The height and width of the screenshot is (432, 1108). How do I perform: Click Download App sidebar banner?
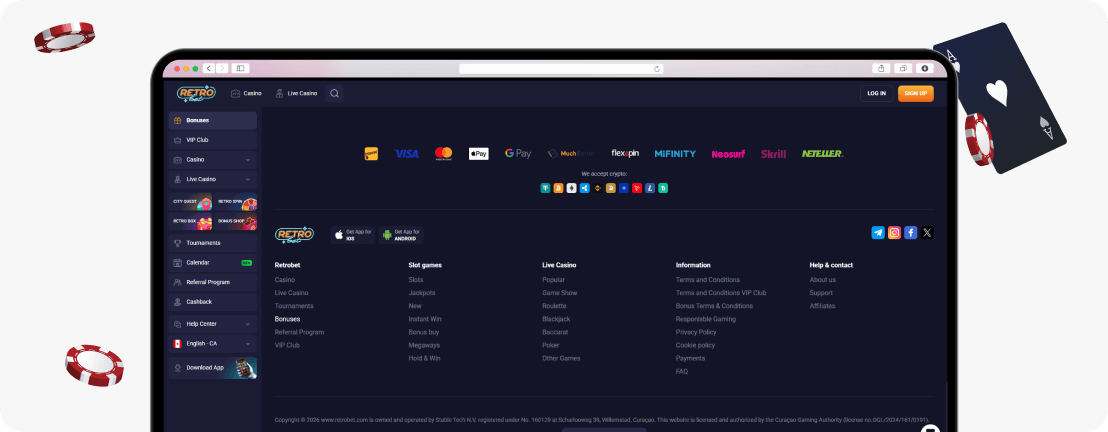click(213, 368)
